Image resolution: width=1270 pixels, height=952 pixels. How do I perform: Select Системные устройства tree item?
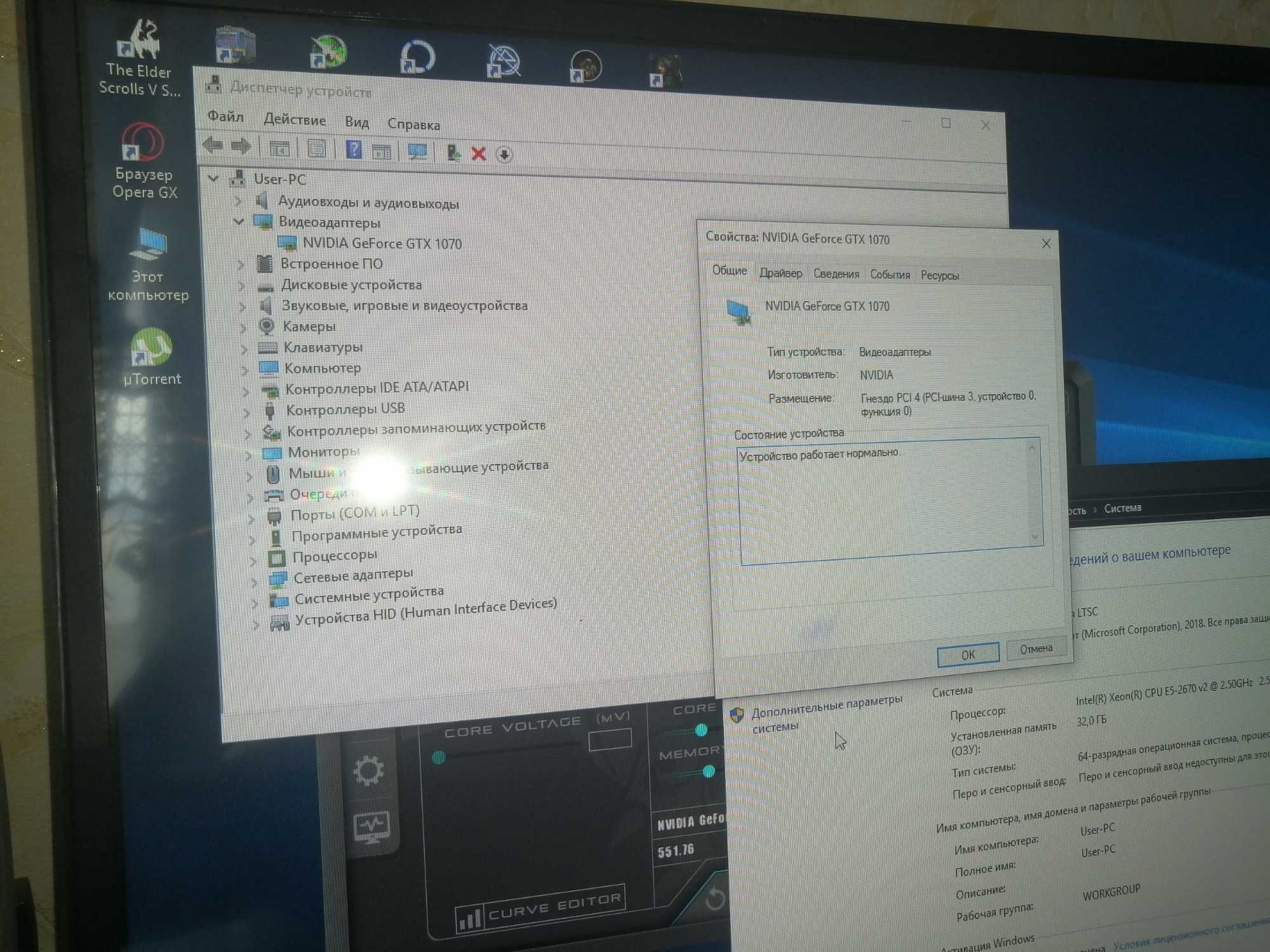click(x=369, y=595)
